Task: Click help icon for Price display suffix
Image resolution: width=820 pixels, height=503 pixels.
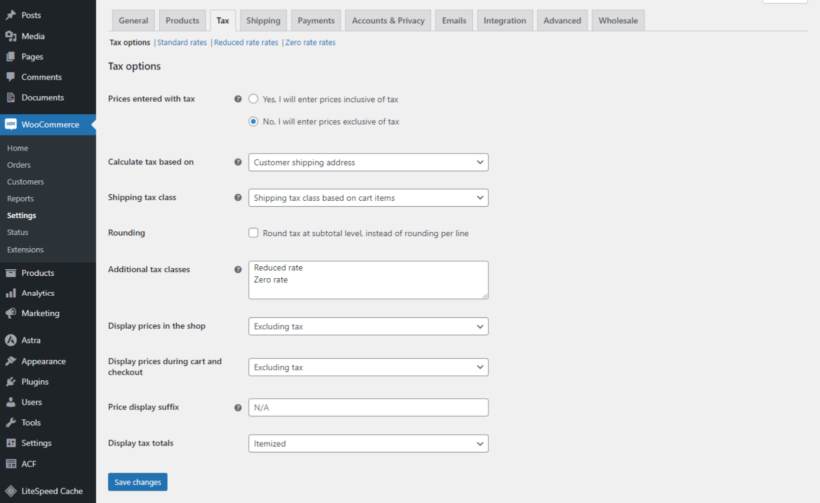Action: tap(238, 408)
